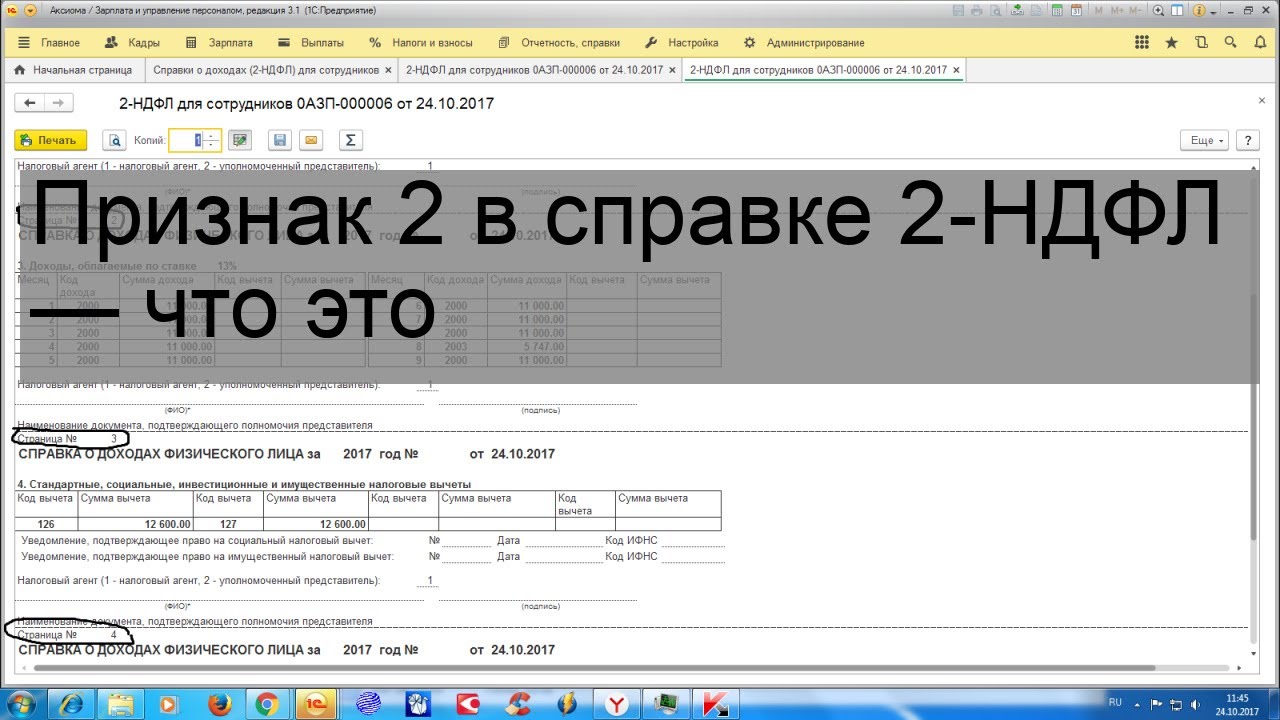Click income code cell 2003
The image size is (1280, 720).
(456, 347)
